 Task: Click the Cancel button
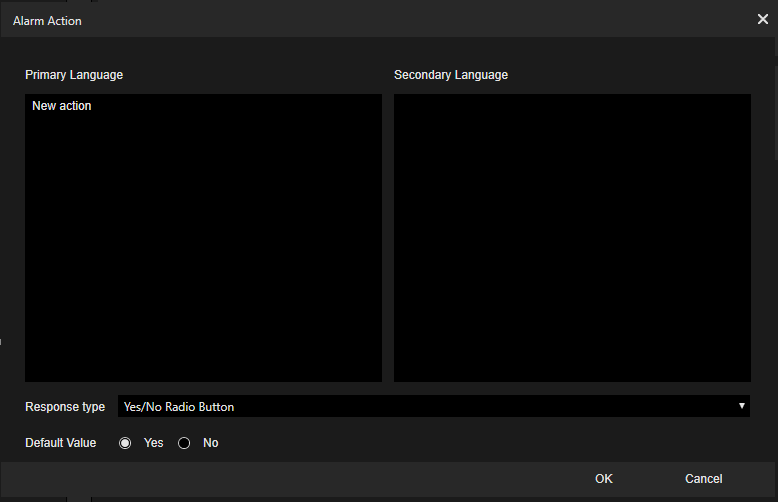tap(704, 479)
